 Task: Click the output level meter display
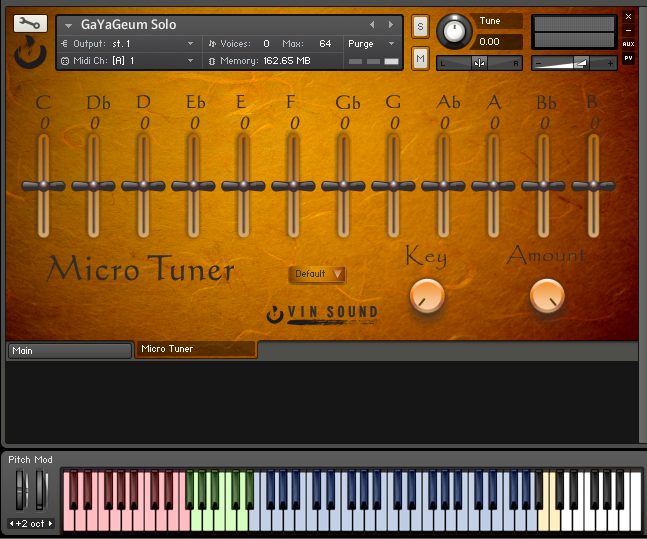(574, 32)
